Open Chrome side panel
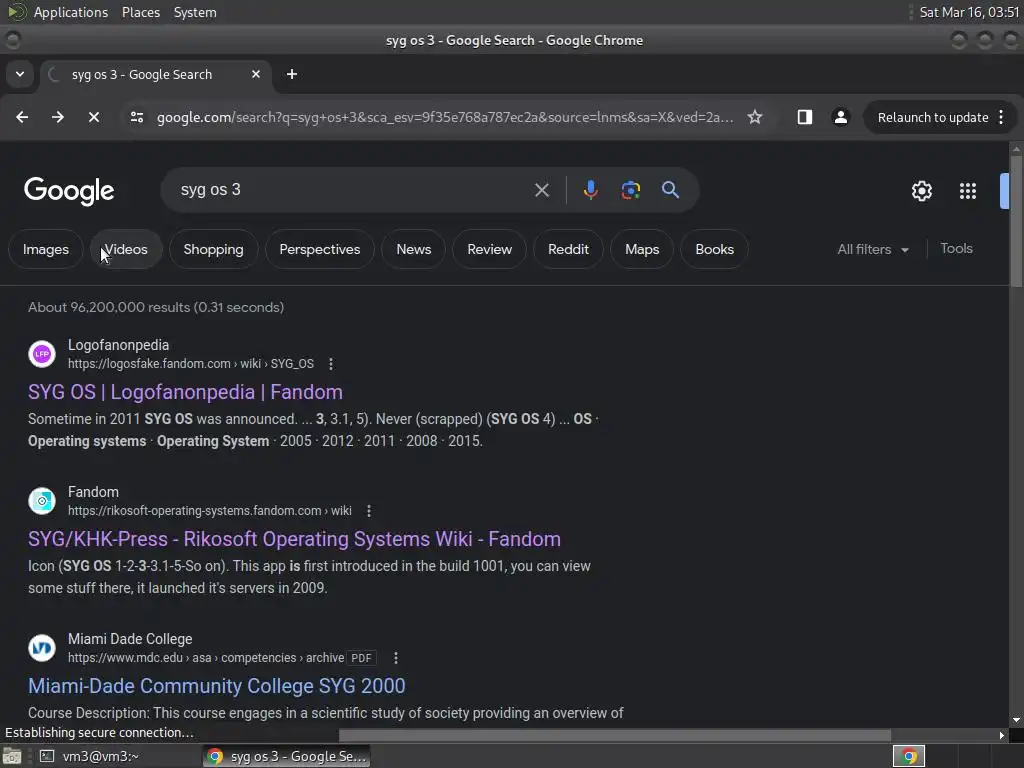This screenshot has width=1024, height=768. coord(805,117)
